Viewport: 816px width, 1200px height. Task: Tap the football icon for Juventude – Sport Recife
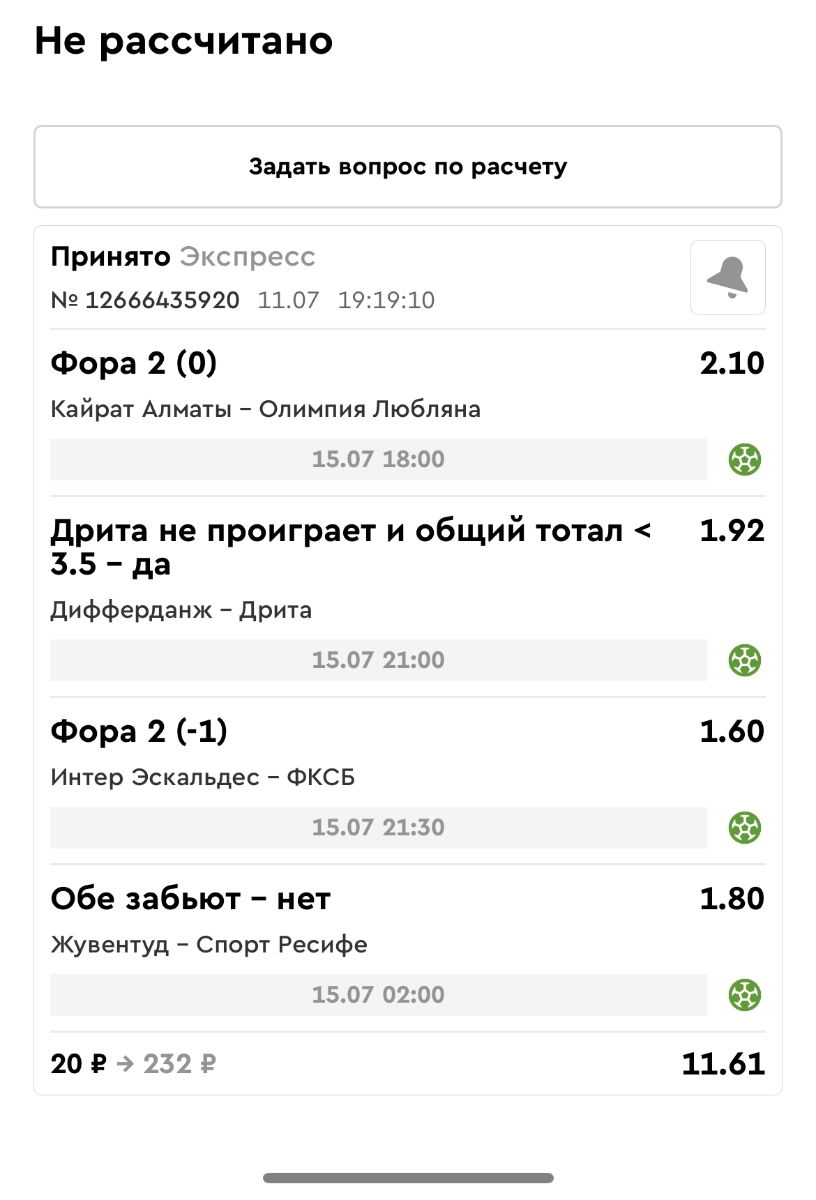(745, 995)
